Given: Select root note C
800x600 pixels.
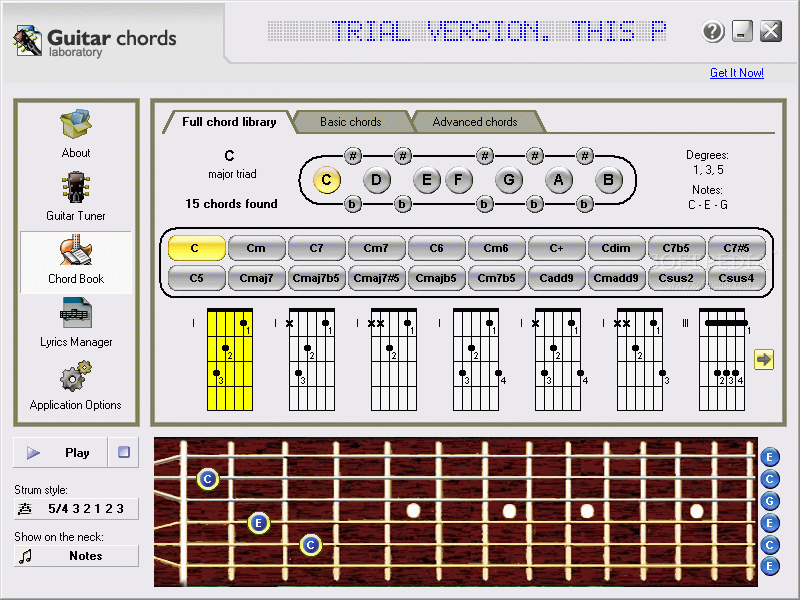Looking at the screenshot, I should tap(327, 180).
